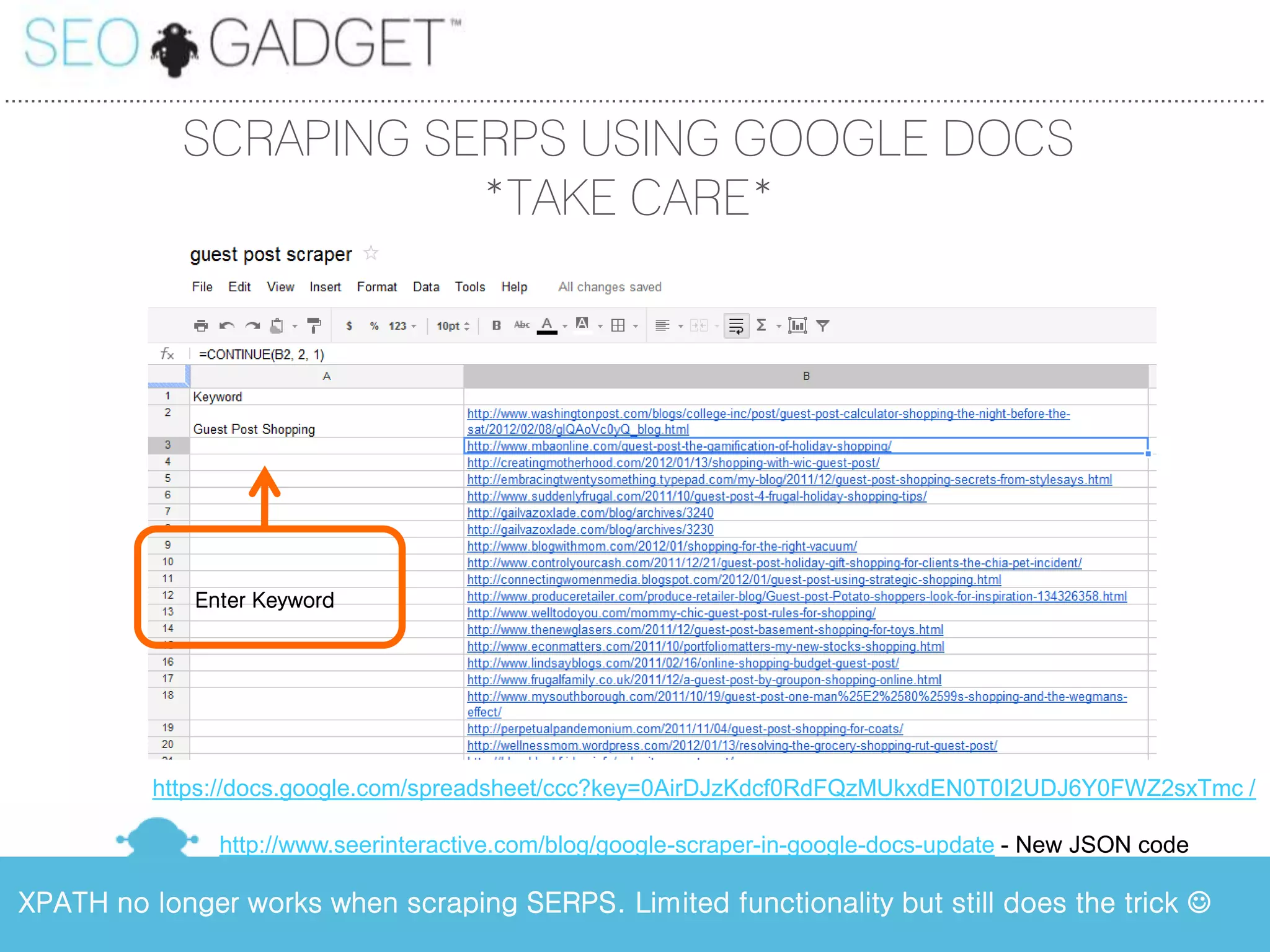Open the 10pt font size selector
The image size is (1270, 952).
[x=453, y=326]
